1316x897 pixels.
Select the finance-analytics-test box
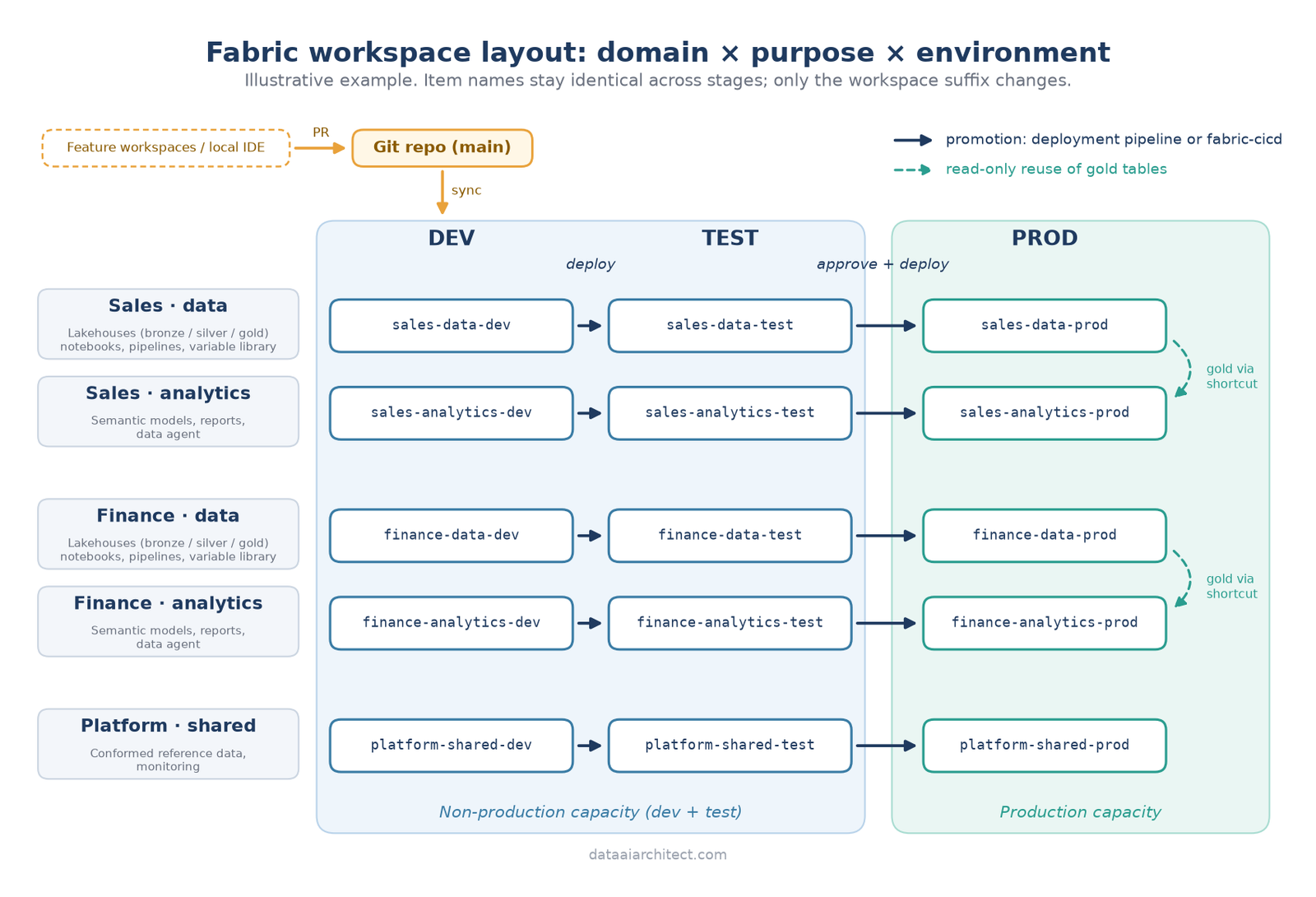[730, 623]
